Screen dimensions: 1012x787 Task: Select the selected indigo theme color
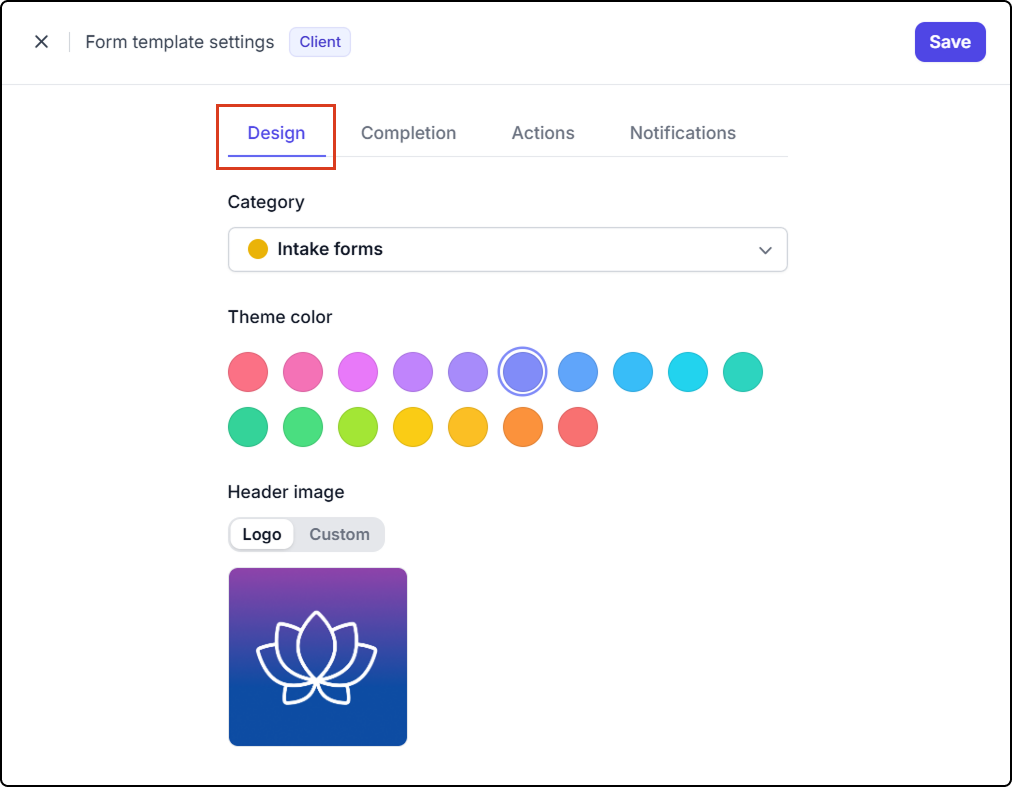(x=523, y=372)
